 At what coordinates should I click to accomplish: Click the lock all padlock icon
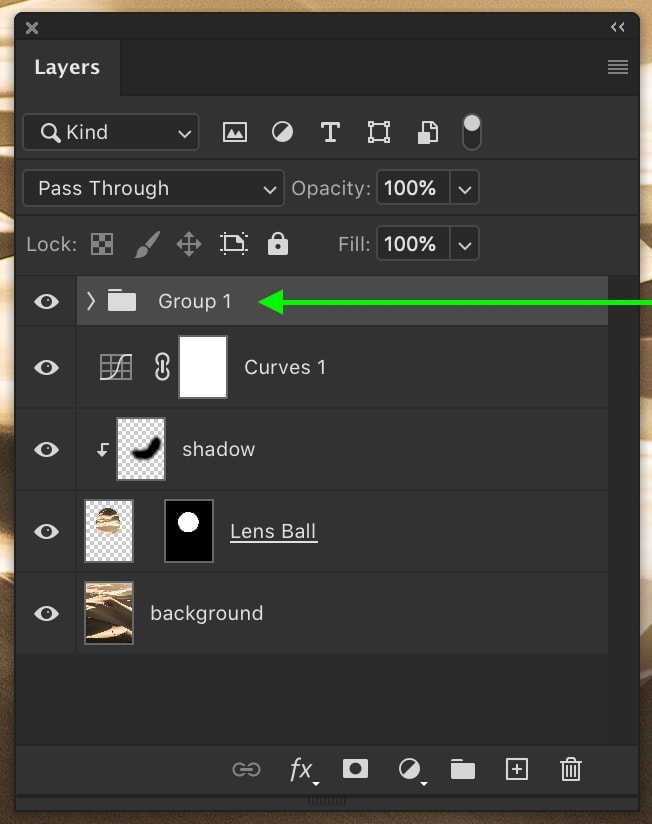pyautogui.click(x=277, y=244)
